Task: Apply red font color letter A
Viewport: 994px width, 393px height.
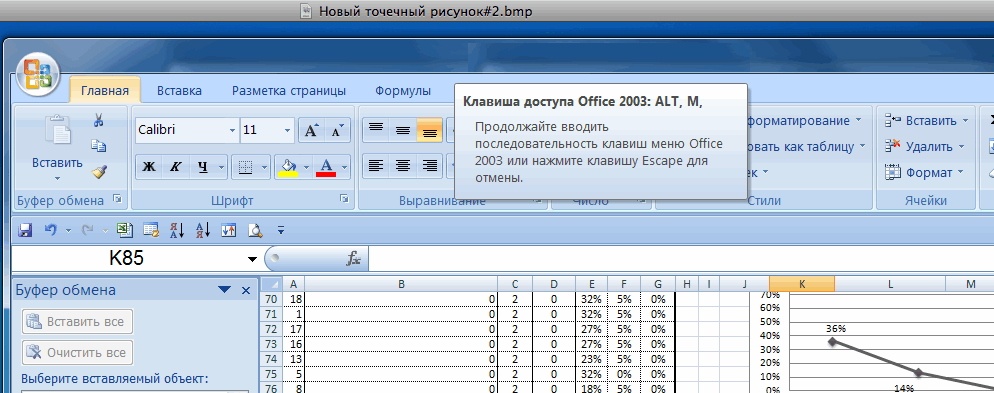Action: pyautogui.click(x=326, y=167)
